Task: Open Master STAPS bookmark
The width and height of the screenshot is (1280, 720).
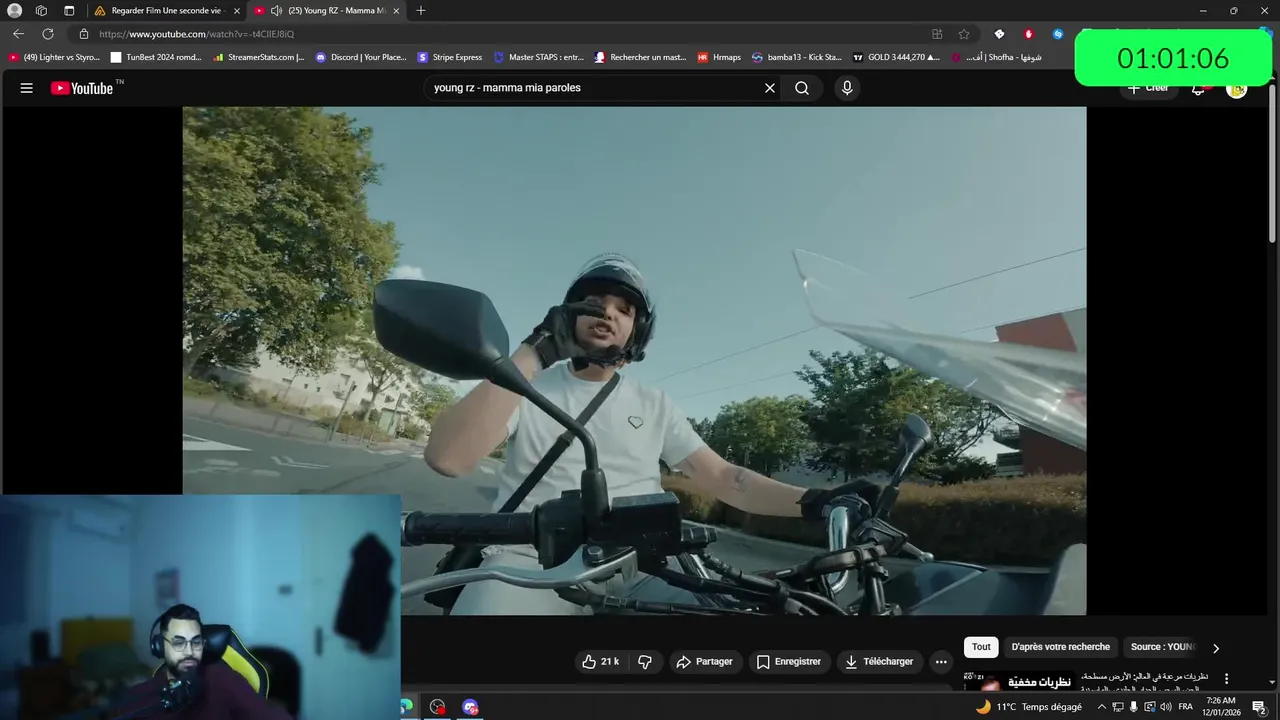Action: click(539, 57)
